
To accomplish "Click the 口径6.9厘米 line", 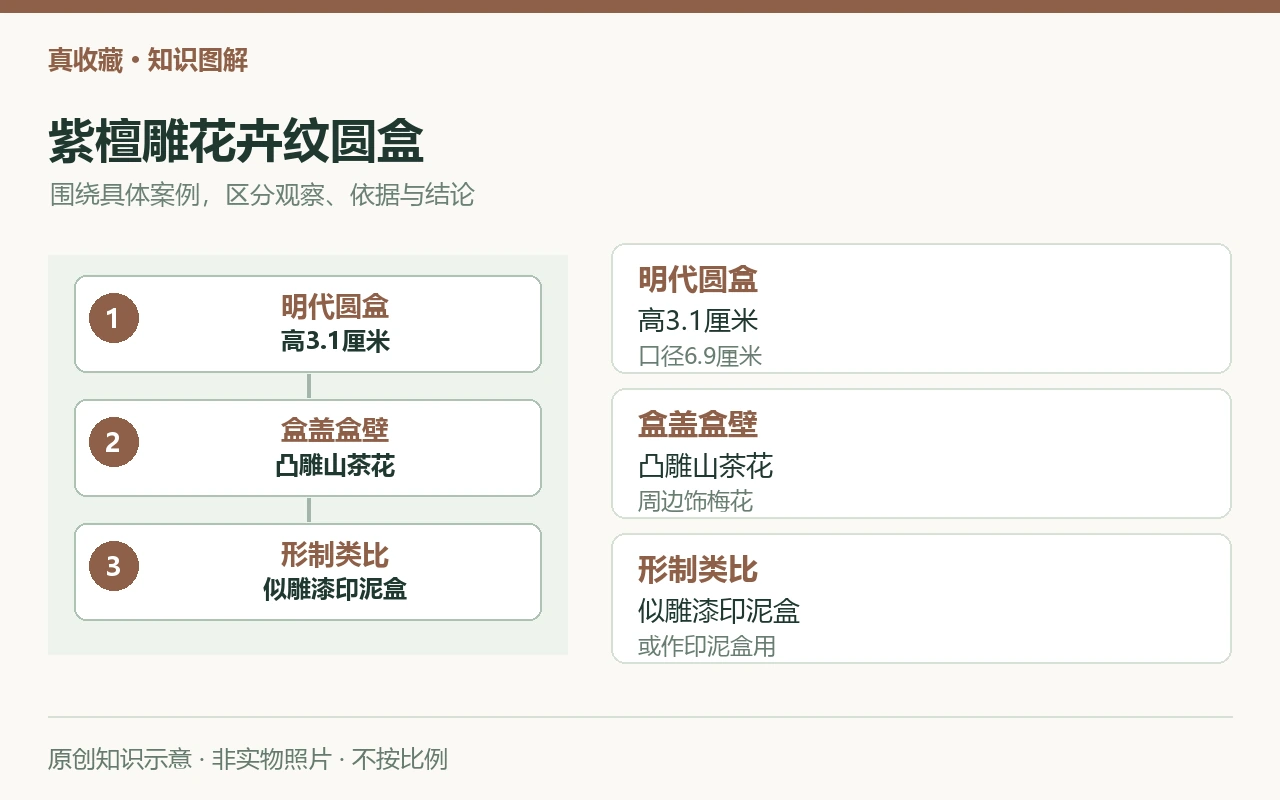I will pos(700,356).
